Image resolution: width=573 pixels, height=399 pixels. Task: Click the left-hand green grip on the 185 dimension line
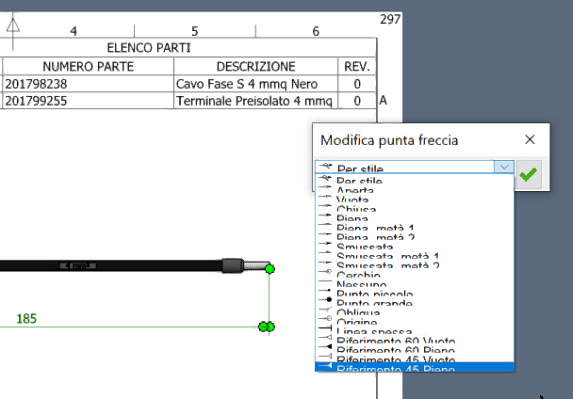click(x=262, y=327)
